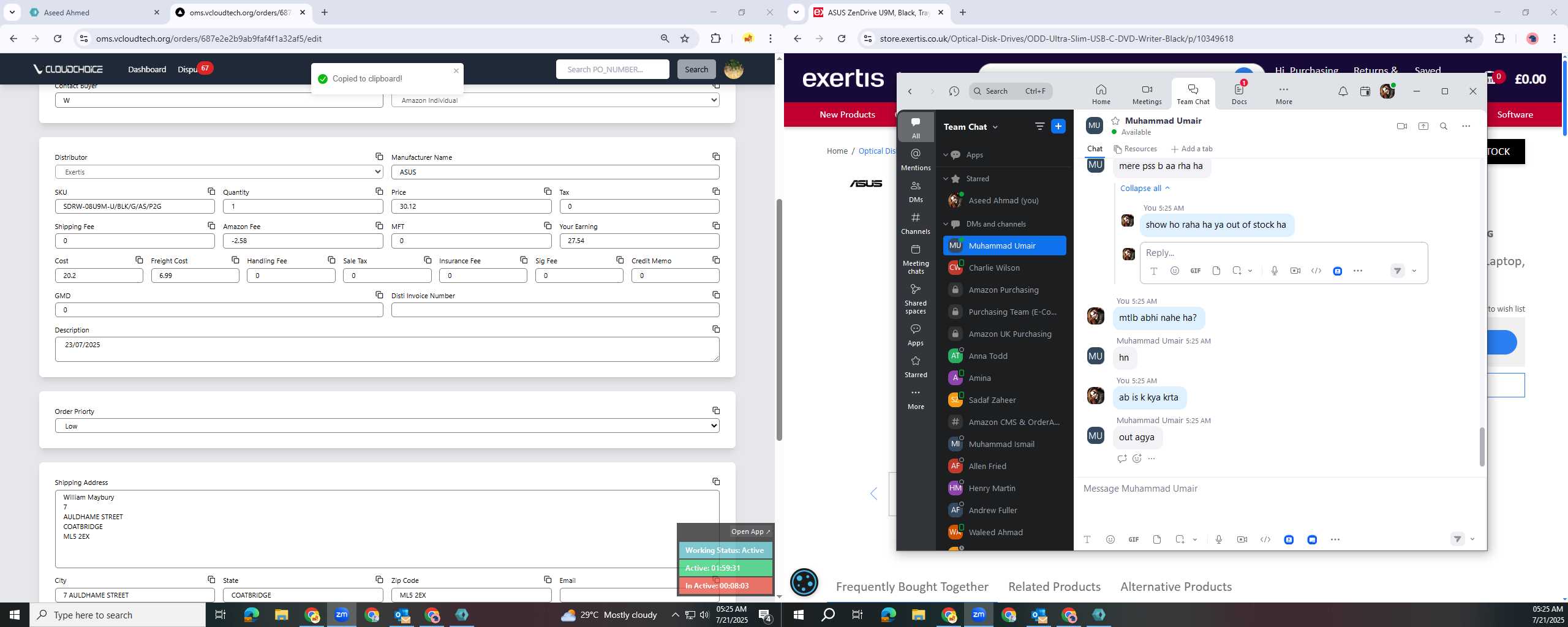This screenshot has height=627, width=1568.
Task: Copy the Distributor field value
Action: pos(379,157)
